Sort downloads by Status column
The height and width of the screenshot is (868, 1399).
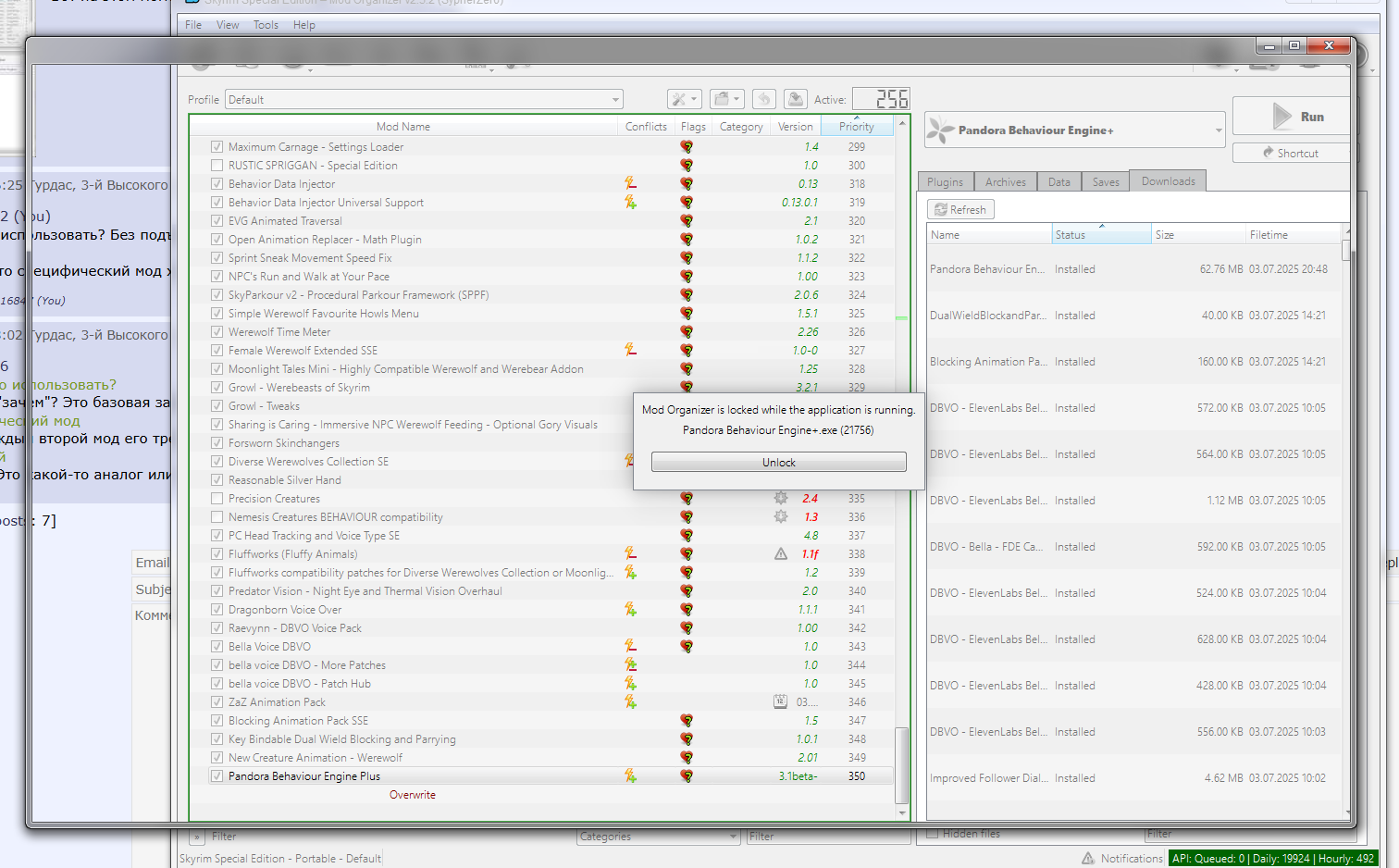pyautogui.click(x=1101, y=234)
